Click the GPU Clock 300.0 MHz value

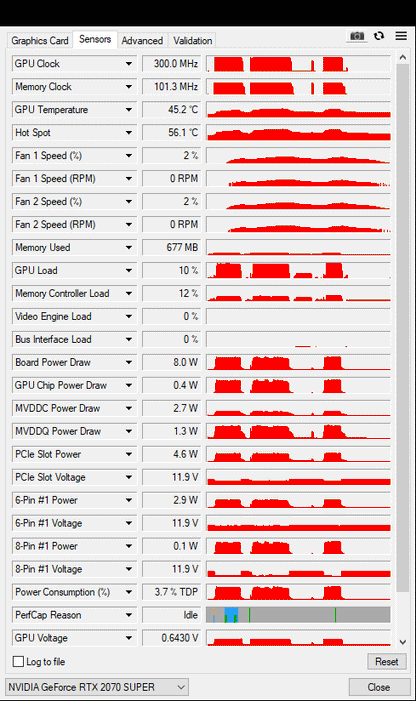click(x=172, y=64)
